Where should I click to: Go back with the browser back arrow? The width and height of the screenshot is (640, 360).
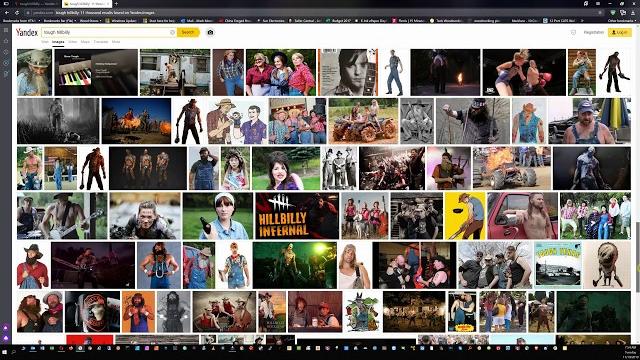(7, 13)
